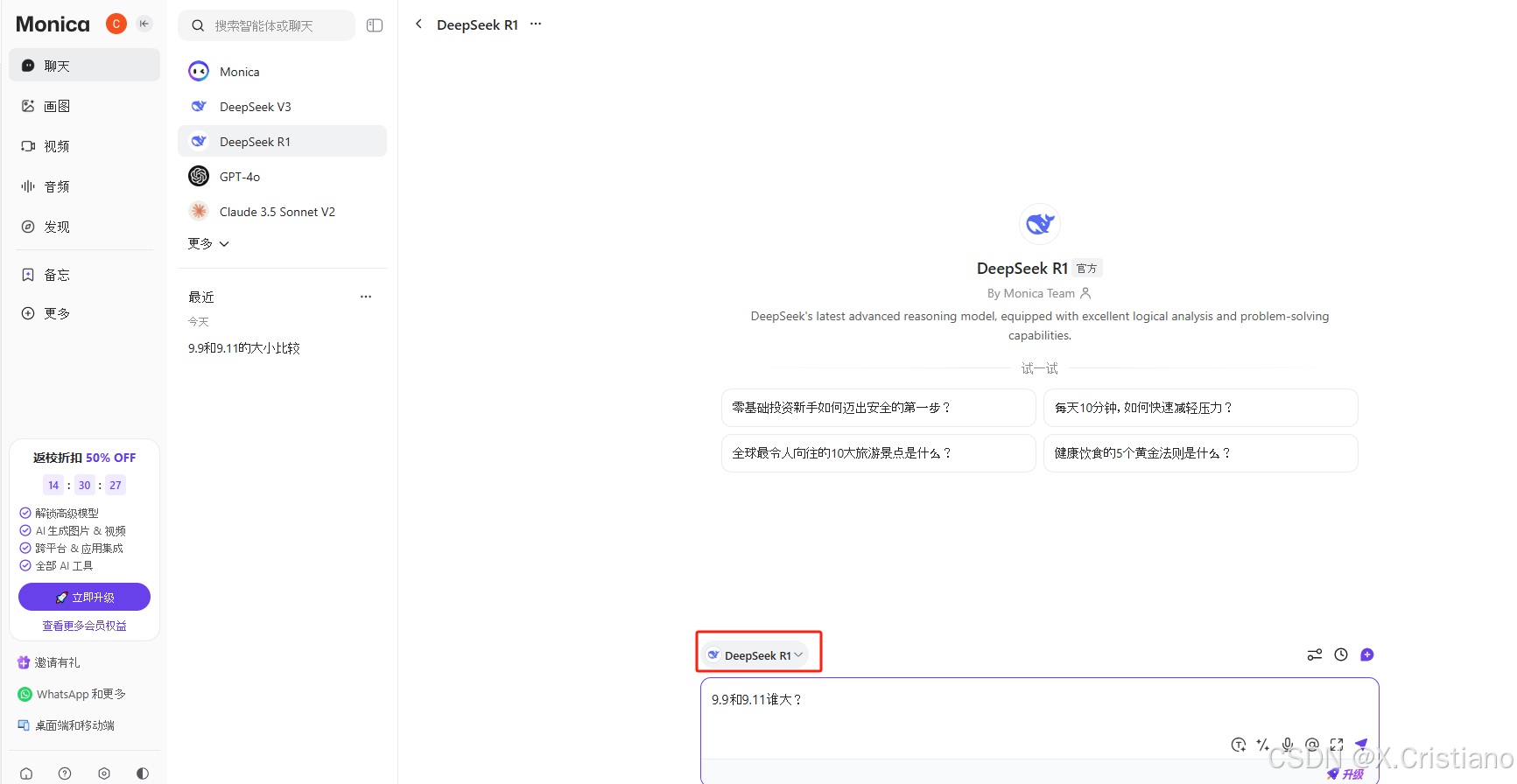Click the home icon at the sidebar bottom
The width and height of the screenshot is (1517, 784).
tap(26, 773)
